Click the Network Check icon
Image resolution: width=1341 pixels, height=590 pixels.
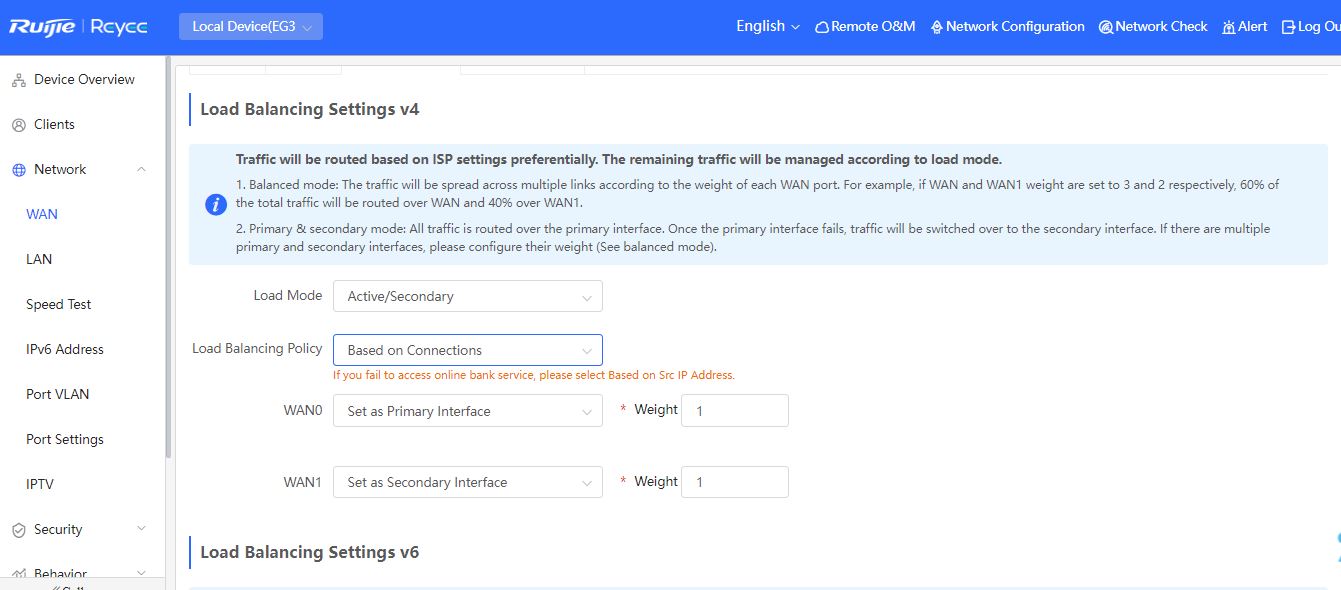click(x=1106, y=27)
